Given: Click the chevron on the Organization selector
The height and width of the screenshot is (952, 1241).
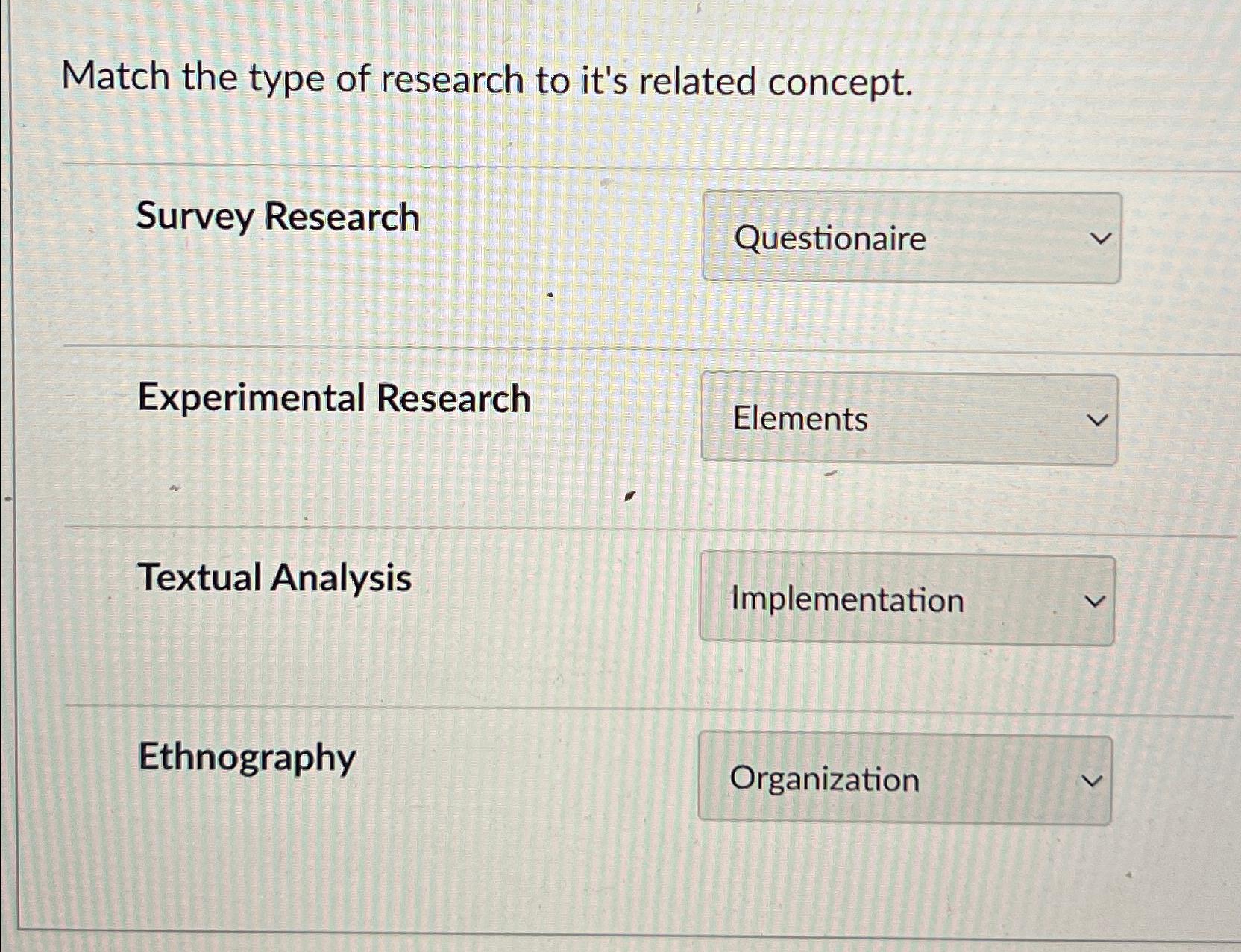Looking at the screenshot, I should tap(1091, 780).
